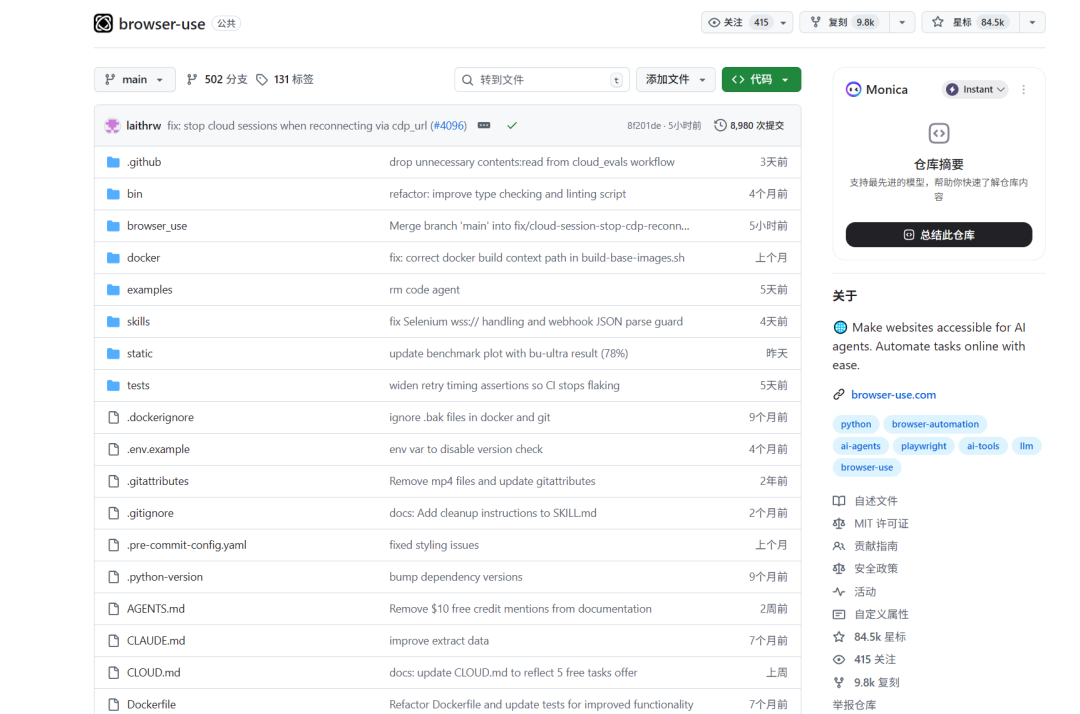Open Monica panel three-dot menu
1080x714 pixels.
click(1024, 90)
